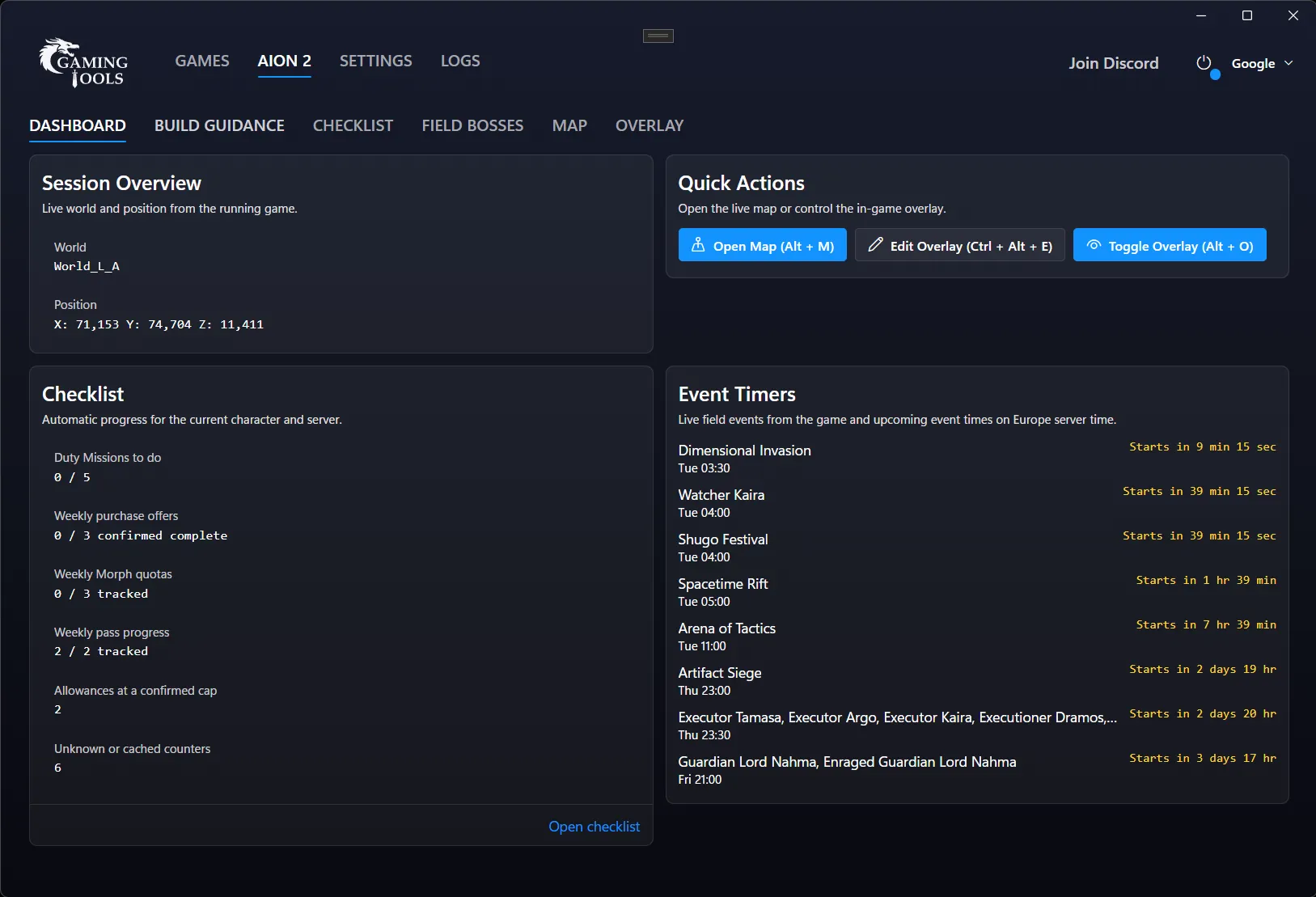Maximize the application window
The image size is (1316, 897).
coord(1247,15)
